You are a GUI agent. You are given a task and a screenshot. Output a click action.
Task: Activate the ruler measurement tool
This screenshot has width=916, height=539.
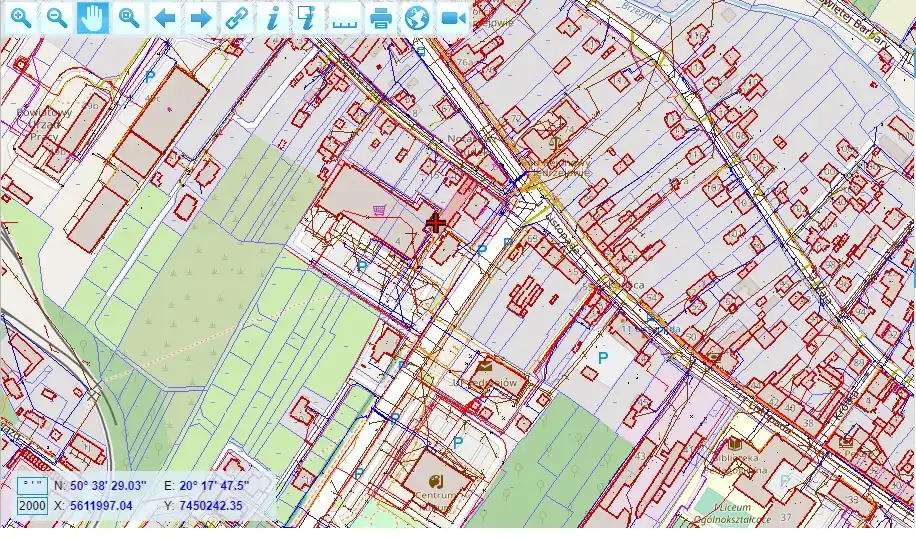344,18
